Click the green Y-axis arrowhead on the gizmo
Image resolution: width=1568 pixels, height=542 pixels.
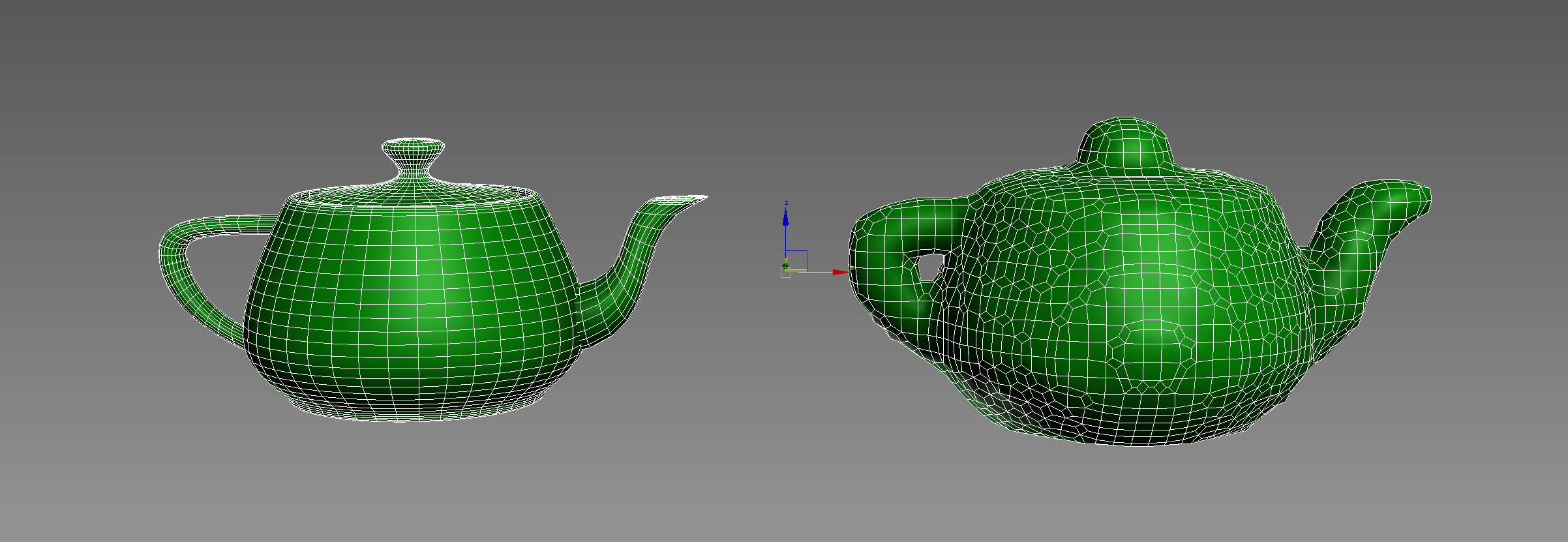pyautogui.click(x=785, y=265)
